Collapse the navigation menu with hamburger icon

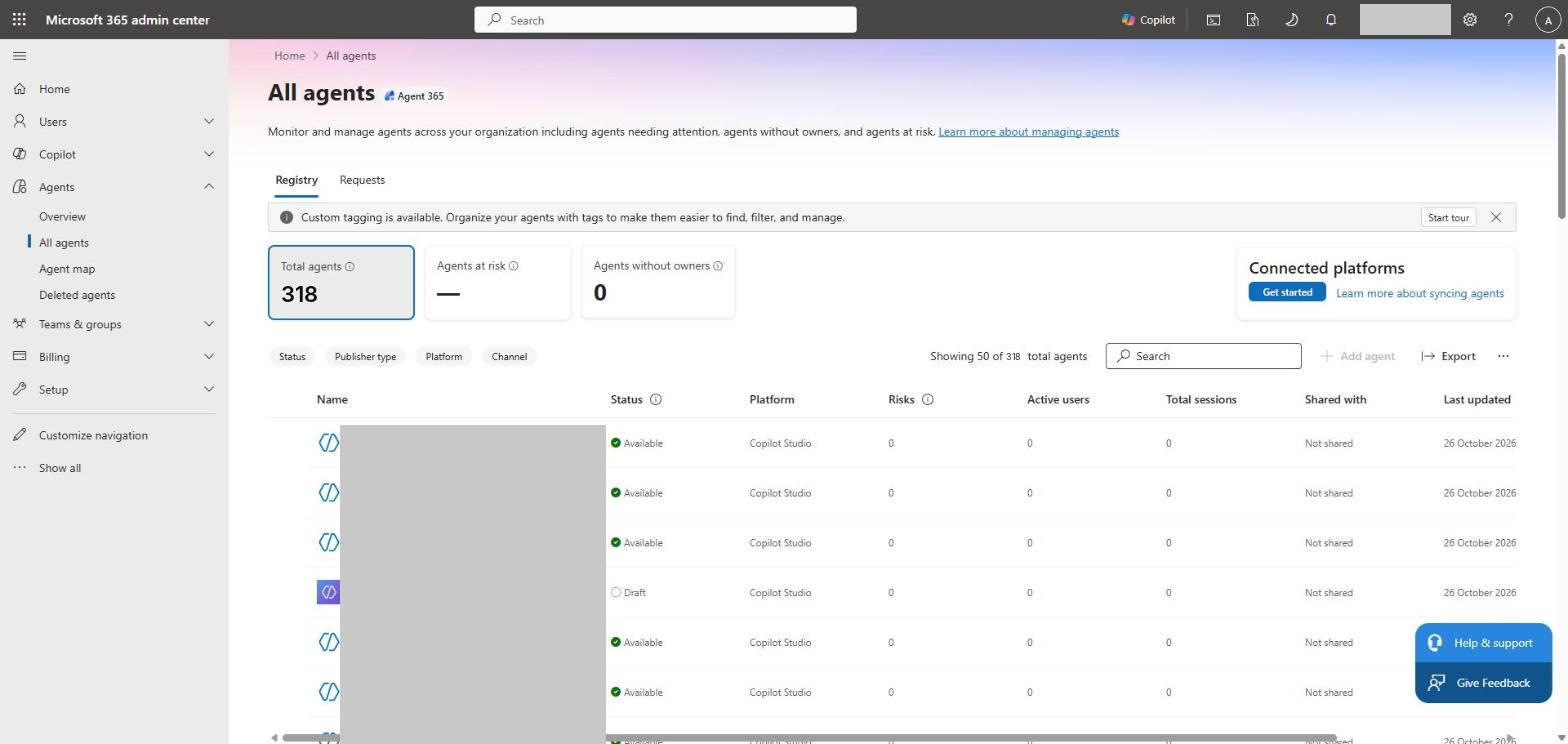[x=19, y=56]
